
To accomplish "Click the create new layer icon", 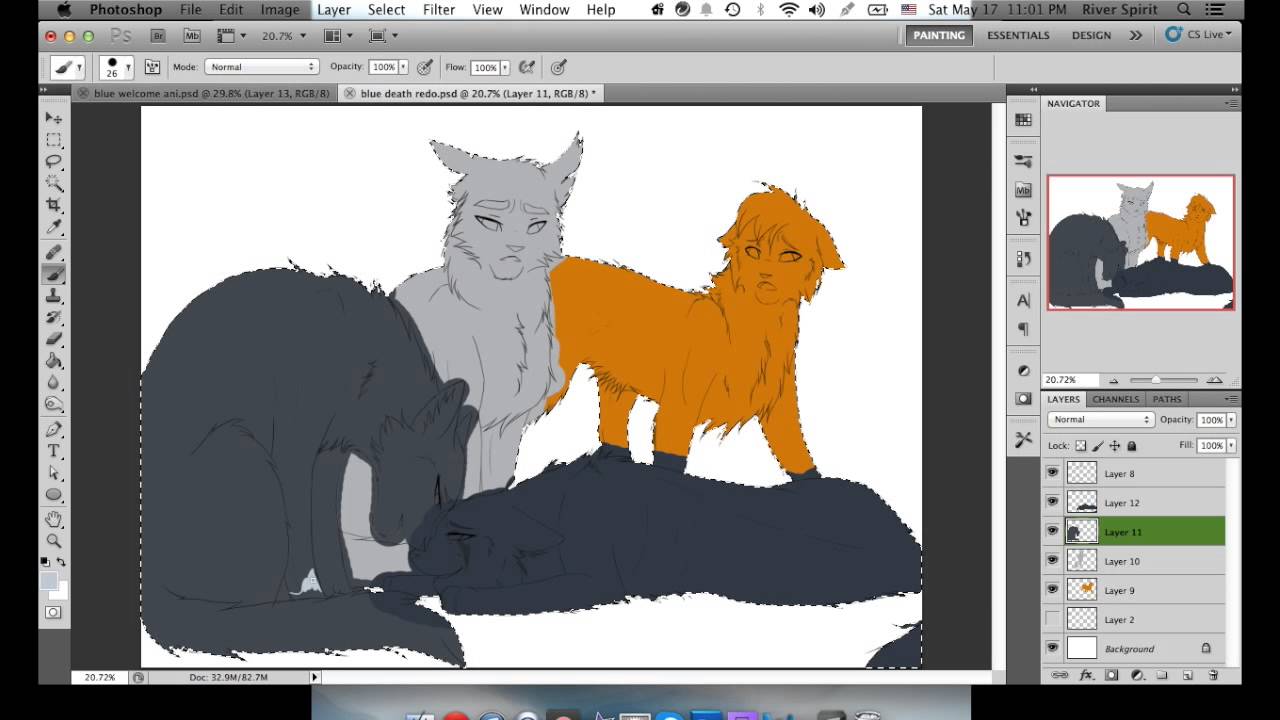I will [1188, 676].
